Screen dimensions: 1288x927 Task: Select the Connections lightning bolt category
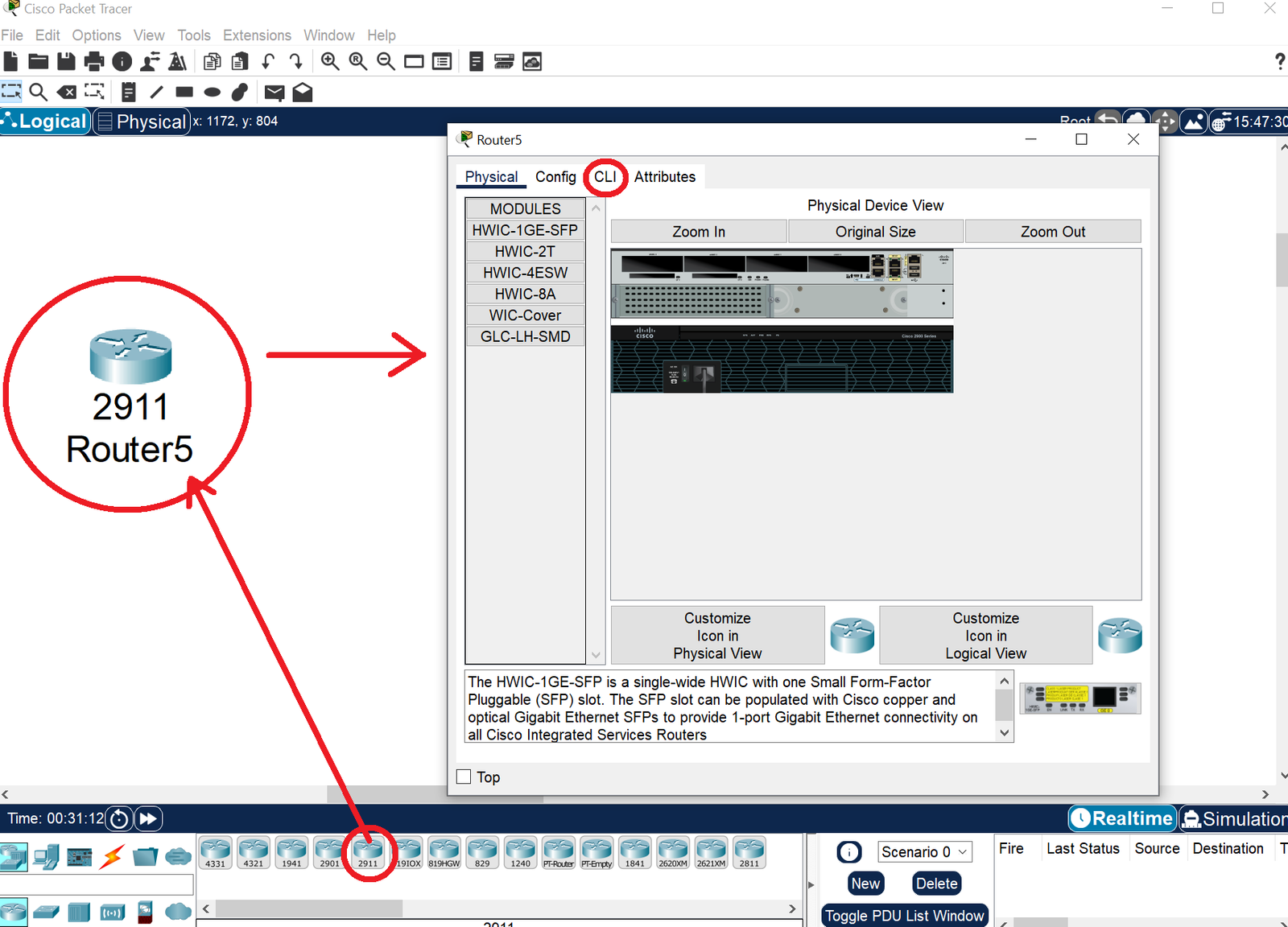112,856
